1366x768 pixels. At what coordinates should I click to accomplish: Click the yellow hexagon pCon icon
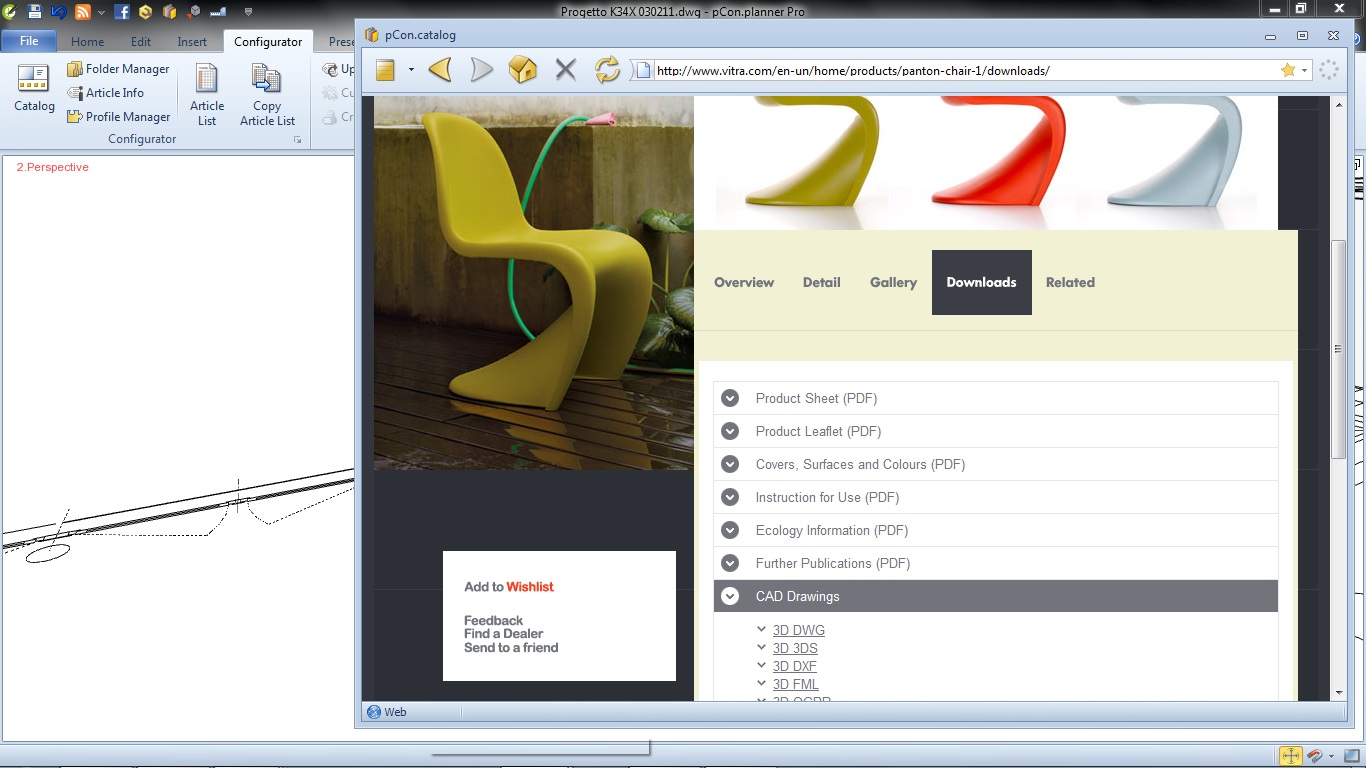pos(146,12)
